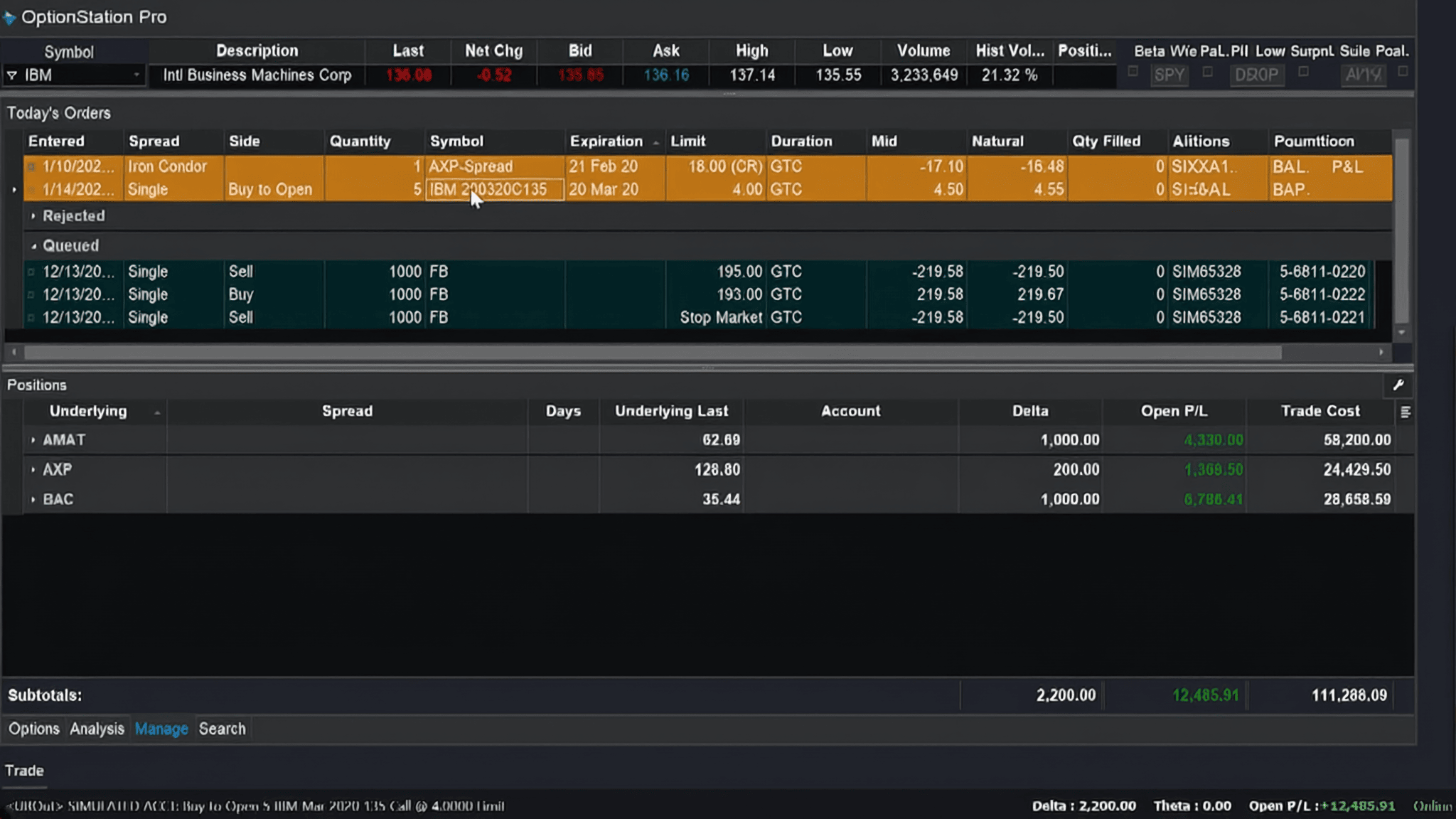Click the horizontal scrollbar right arrow in orders
The image size is (1456, 819).
pos(1381,352)
